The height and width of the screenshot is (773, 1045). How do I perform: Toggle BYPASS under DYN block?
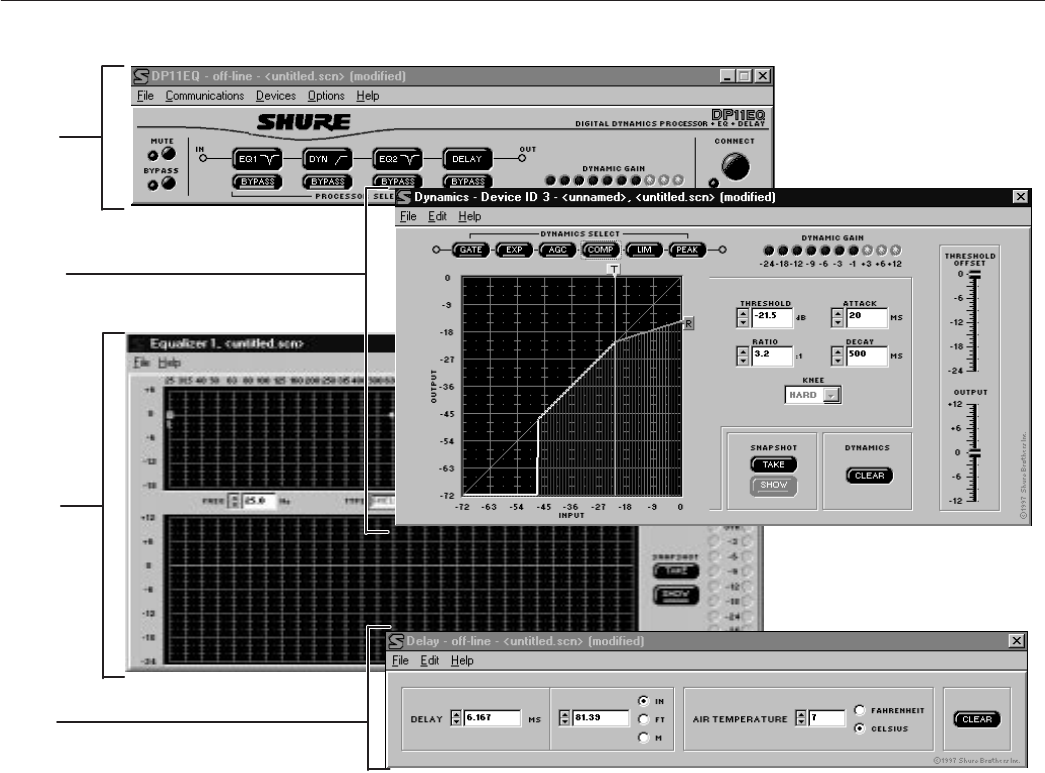coord(327,181)
